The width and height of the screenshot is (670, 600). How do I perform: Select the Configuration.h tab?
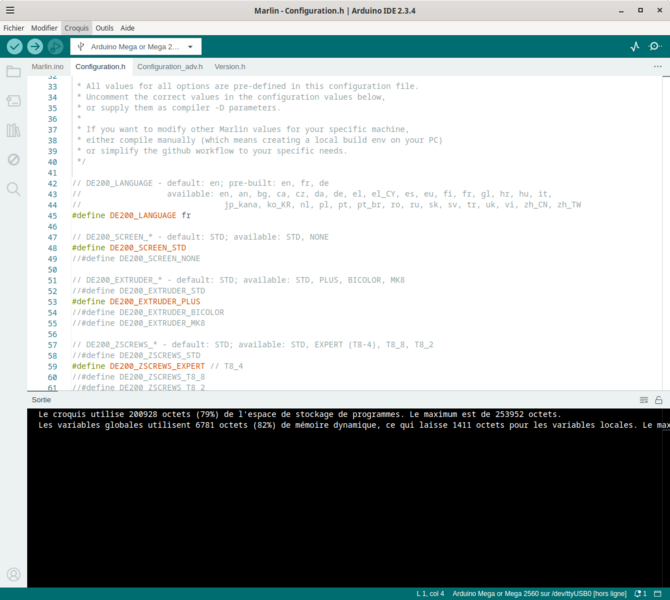[x=100, y=67]
